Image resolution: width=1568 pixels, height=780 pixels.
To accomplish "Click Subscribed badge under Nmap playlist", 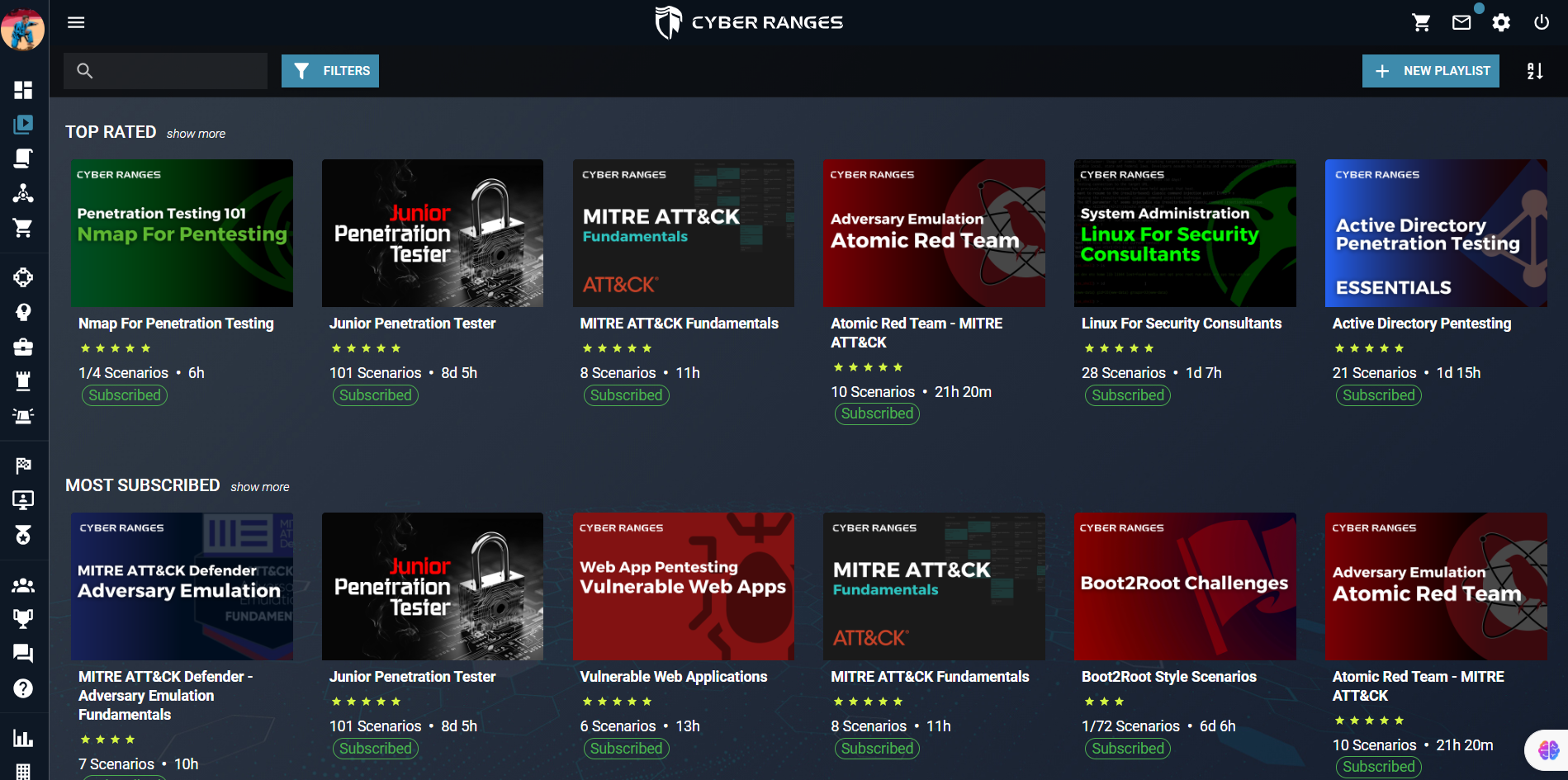I will pyautogui.click(x=125, y=395).
